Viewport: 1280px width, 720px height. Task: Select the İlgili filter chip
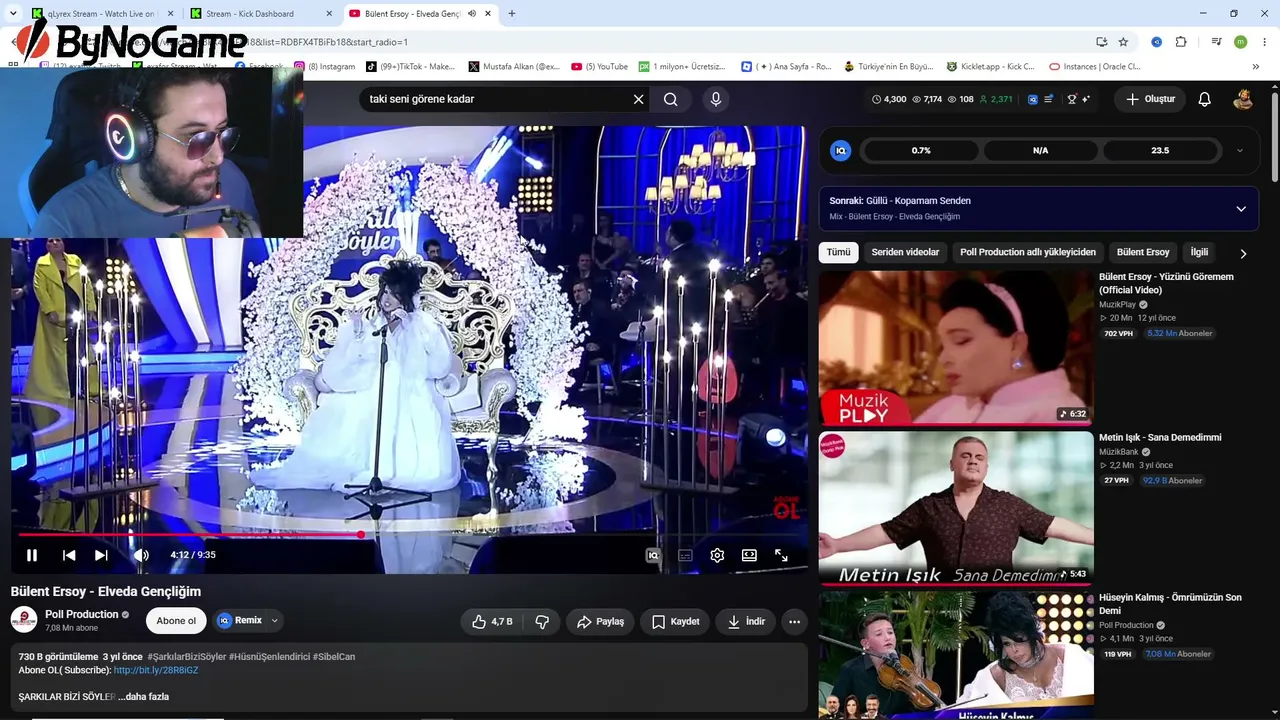pos(1199,252)
